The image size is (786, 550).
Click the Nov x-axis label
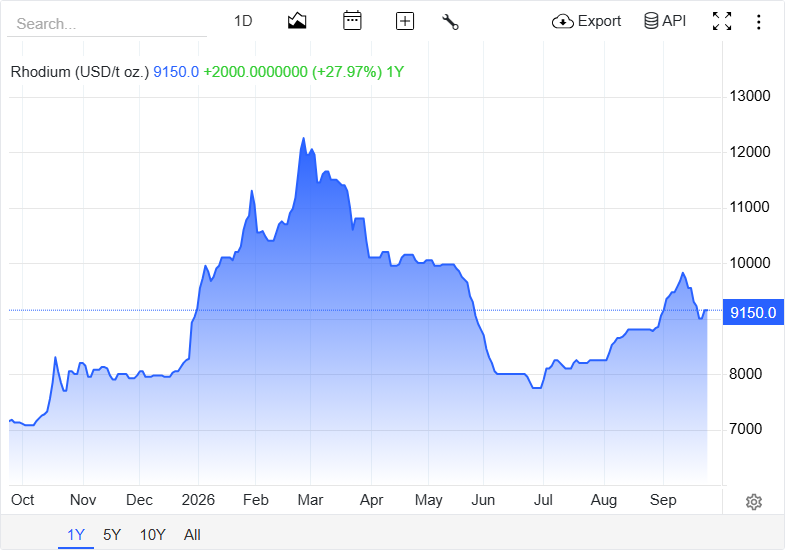pyautogui.click(x=83, y=500)
